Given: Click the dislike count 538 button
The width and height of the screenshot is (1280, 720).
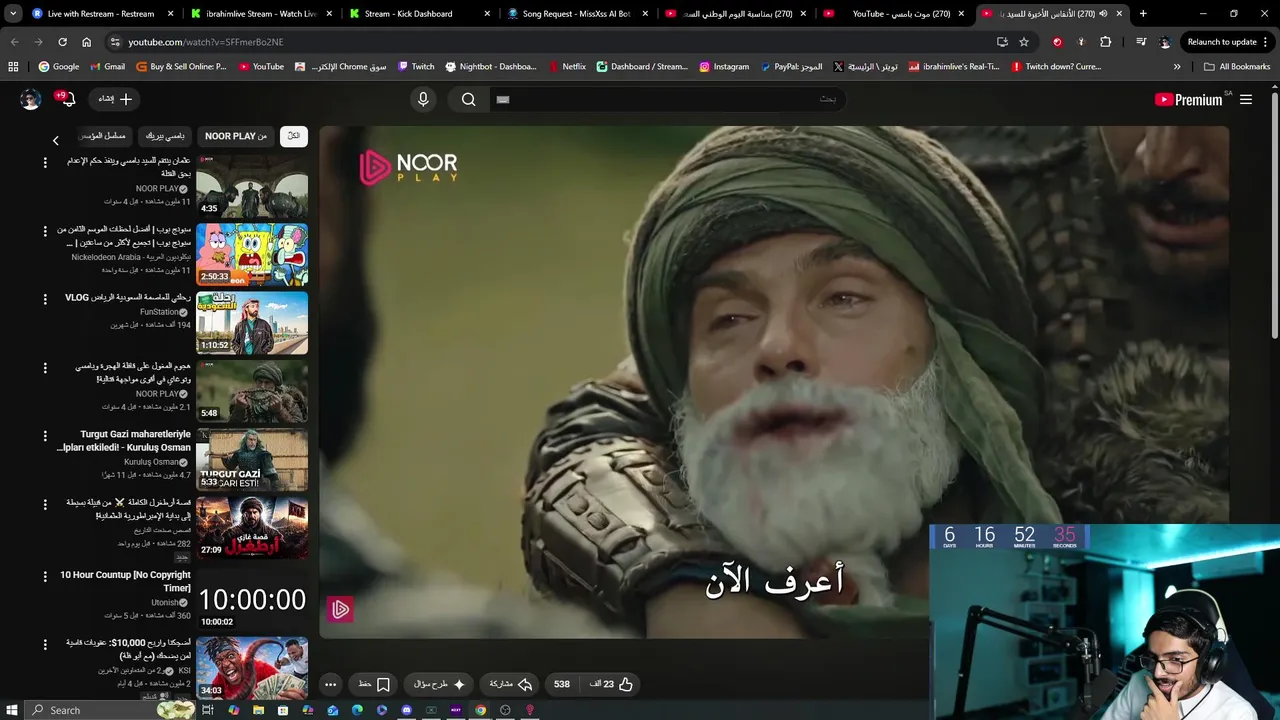Looking at the screenshot, I should tap(562, 684).
